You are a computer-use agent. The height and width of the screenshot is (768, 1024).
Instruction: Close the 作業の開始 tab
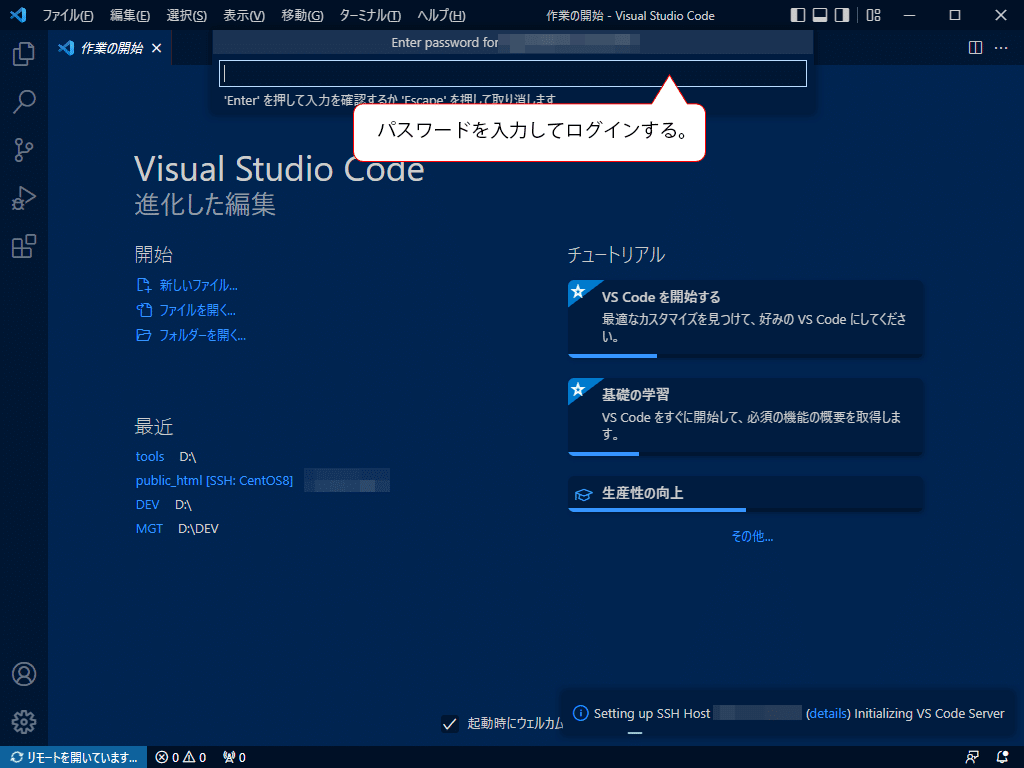(157, 48)
